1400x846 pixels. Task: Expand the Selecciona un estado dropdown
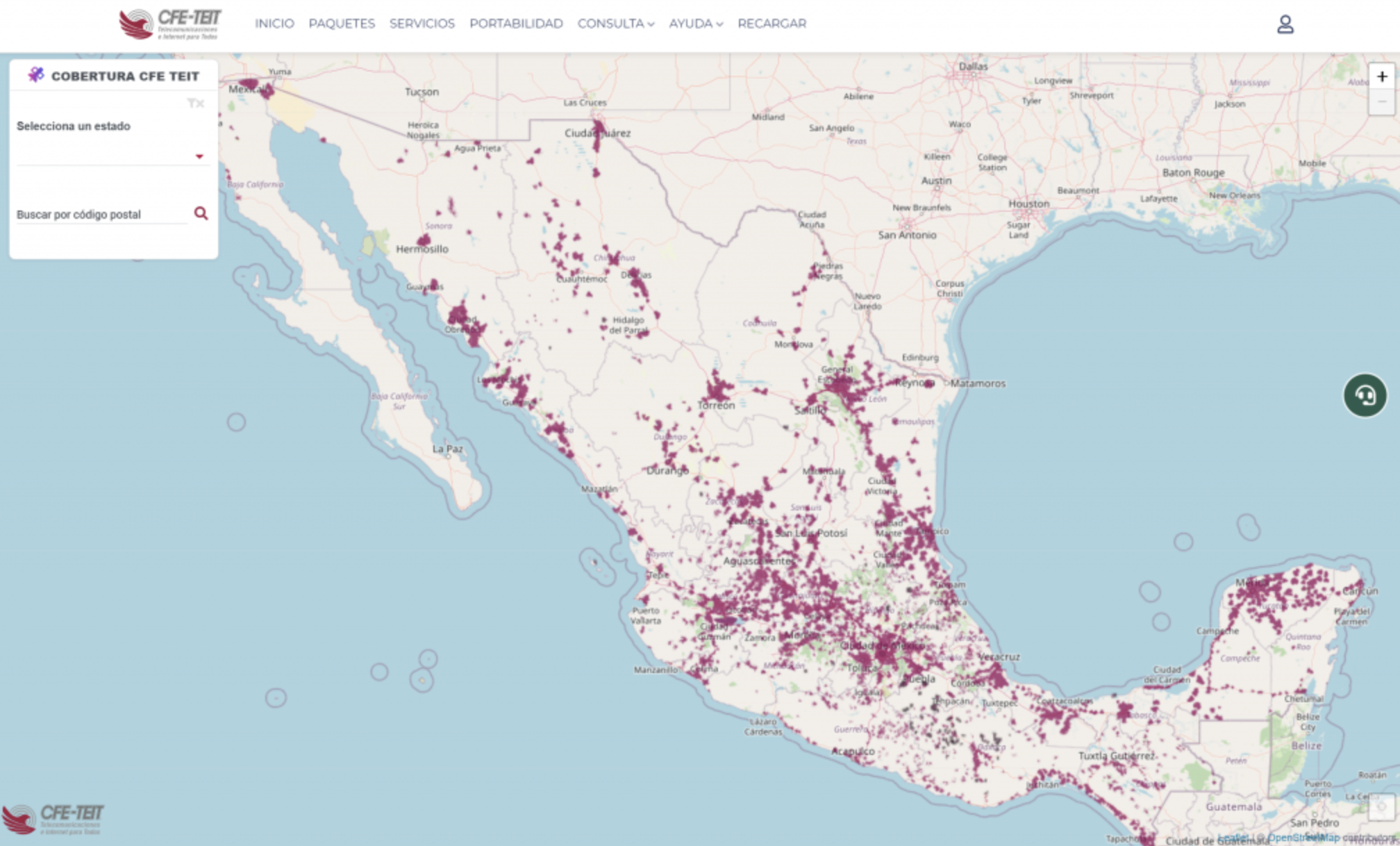(x=111, y=156)
